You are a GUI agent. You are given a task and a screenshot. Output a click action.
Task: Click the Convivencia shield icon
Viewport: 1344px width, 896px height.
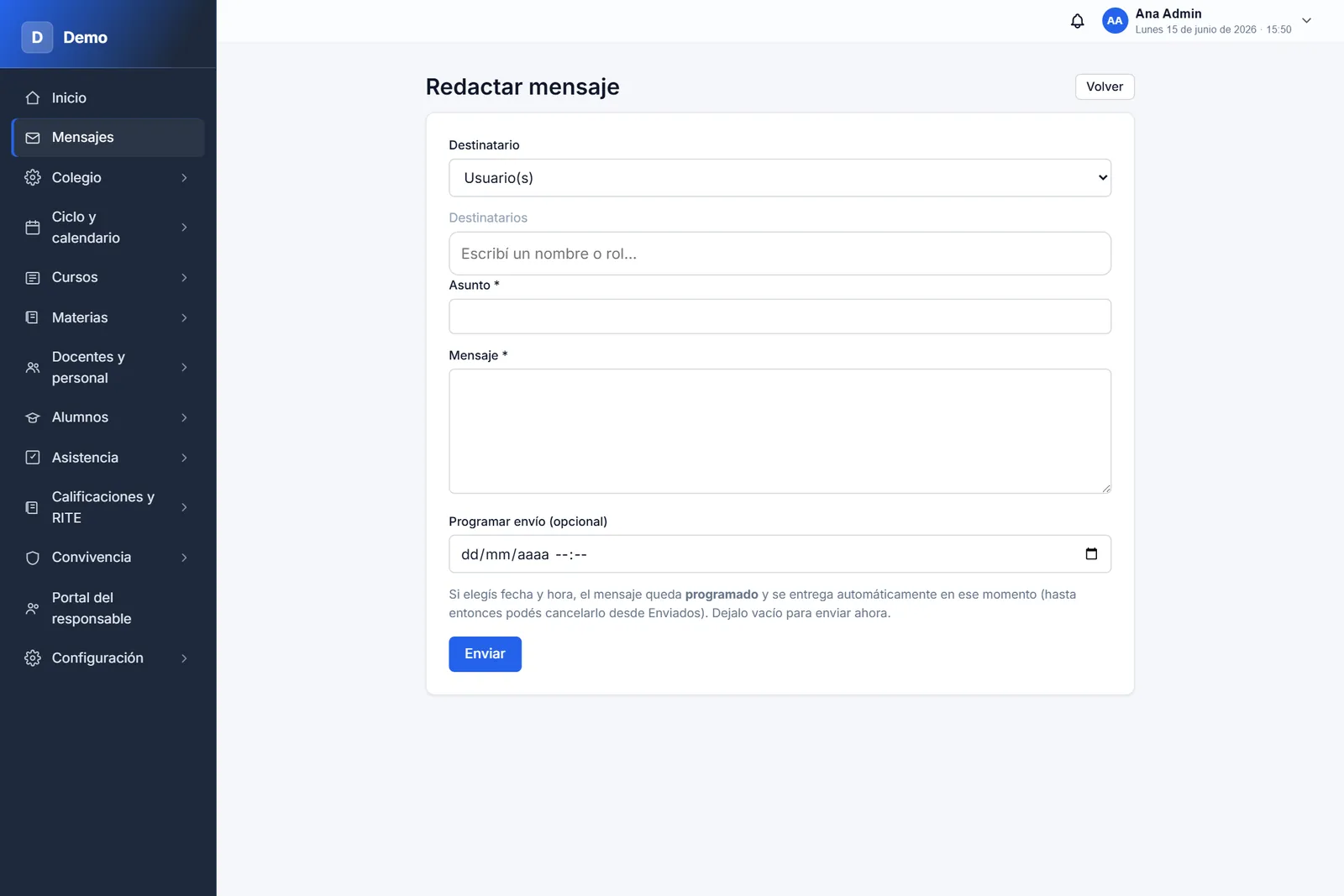click(33, 558)
